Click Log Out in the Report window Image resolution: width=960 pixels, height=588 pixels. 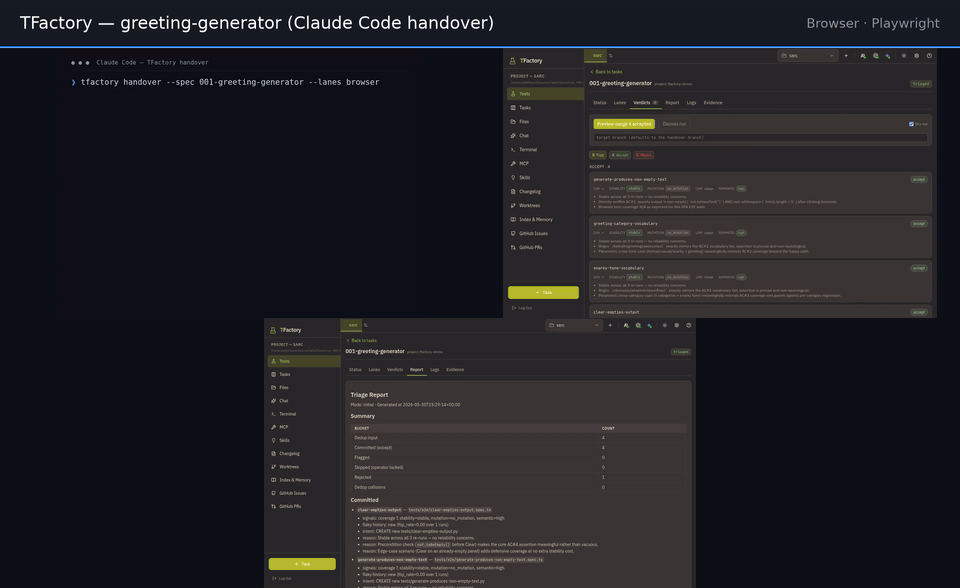[282, 578]
